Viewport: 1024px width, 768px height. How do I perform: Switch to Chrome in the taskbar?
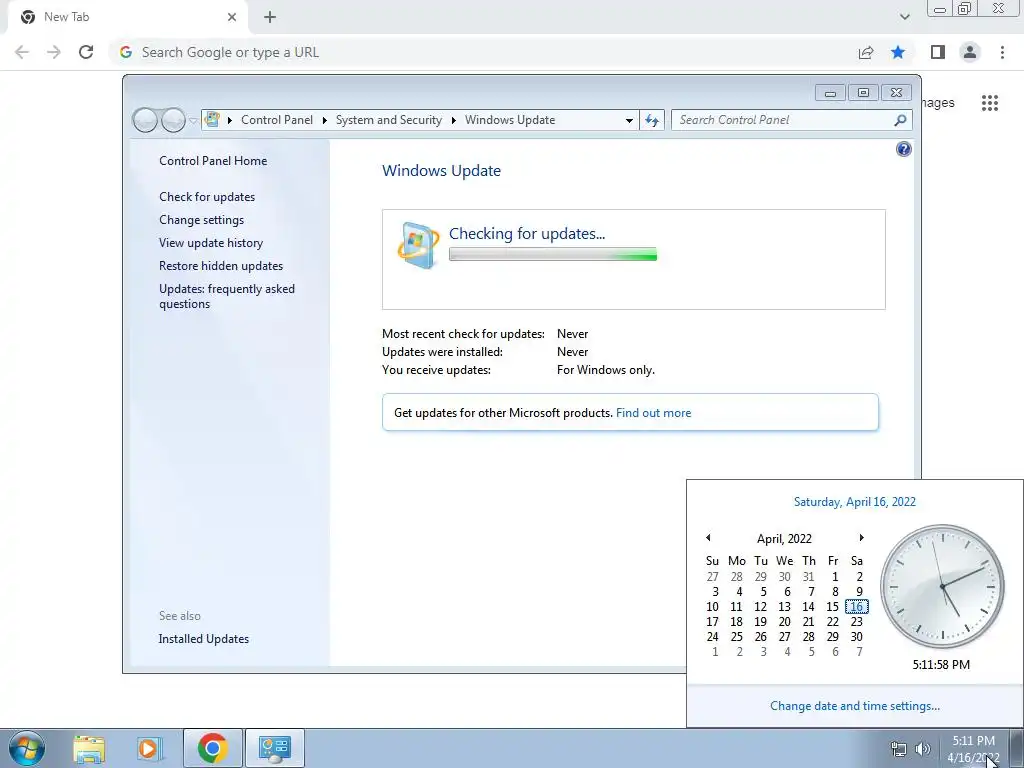pos(212,748)
